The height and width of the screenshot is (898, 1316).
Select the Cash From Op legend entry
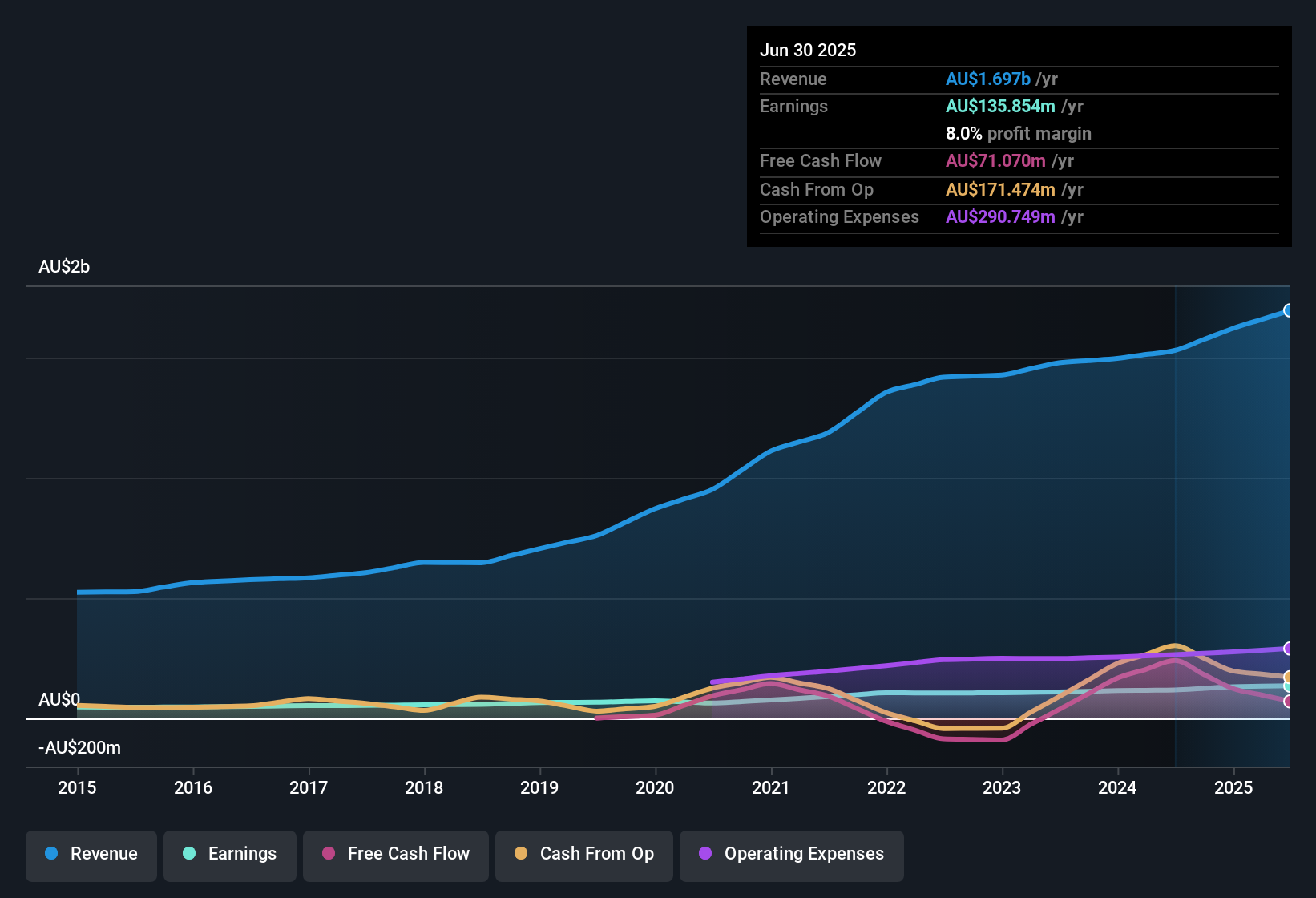click(x=583, y=854)
